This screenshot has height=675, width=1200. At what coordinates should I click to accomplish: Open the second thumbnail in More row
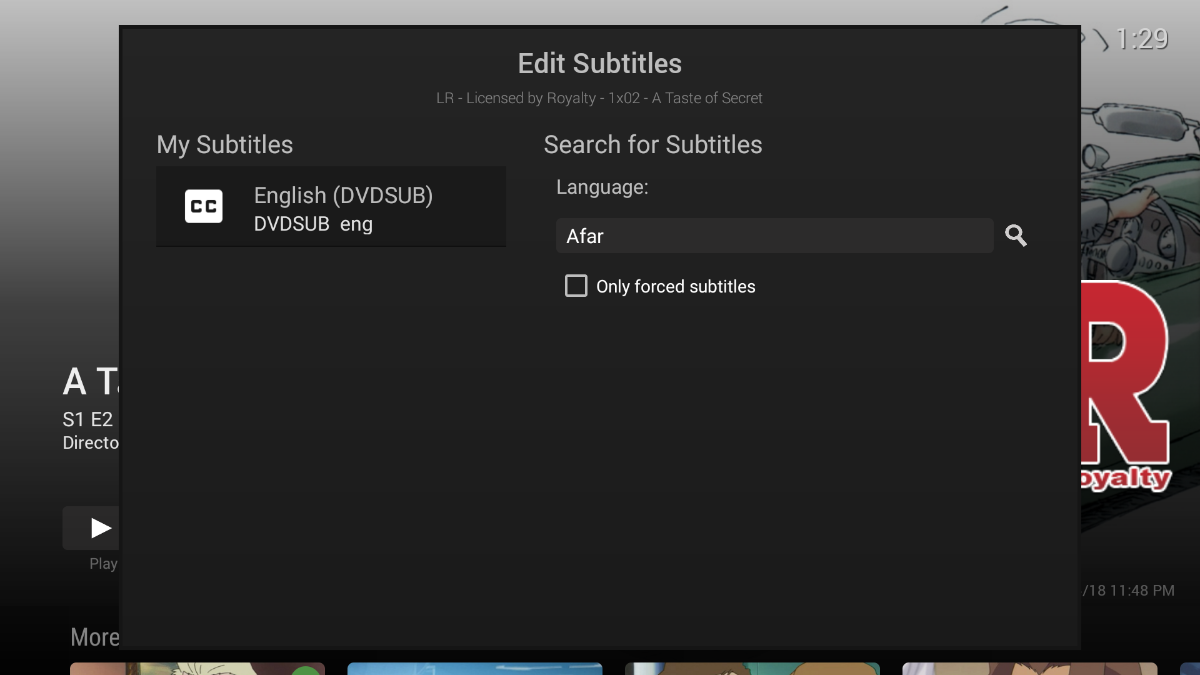coord(475,668)
